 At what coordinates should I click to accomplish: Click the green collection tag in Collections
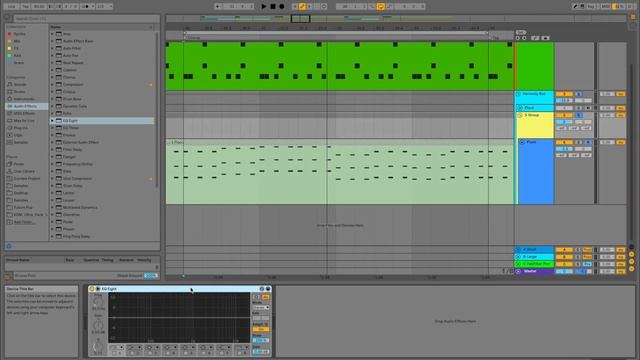pyautogui.click(x=10, y=56)
